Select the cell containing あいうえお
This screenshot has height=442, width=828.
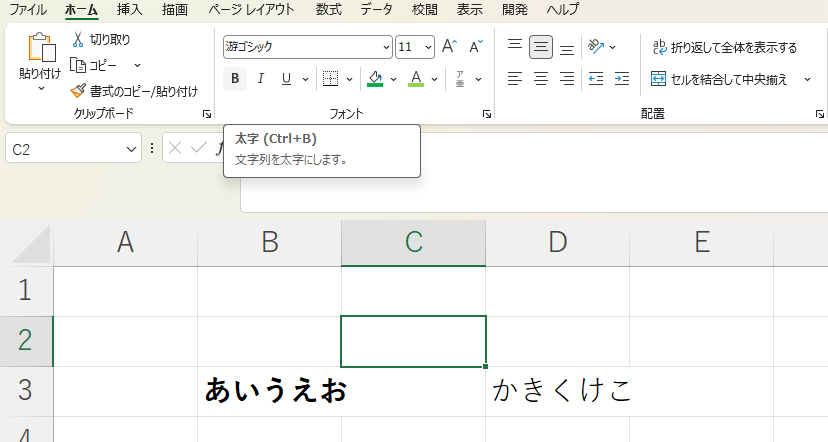(269, 391)
